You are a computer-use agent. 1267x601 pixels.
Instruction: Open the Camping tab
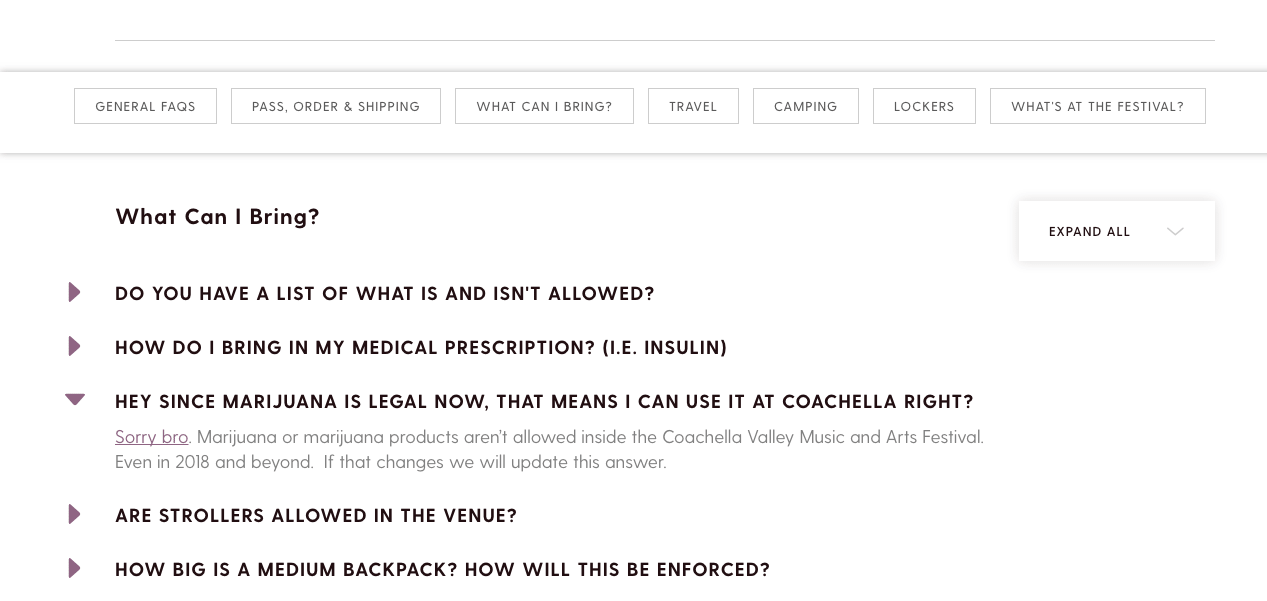[806, 106]
